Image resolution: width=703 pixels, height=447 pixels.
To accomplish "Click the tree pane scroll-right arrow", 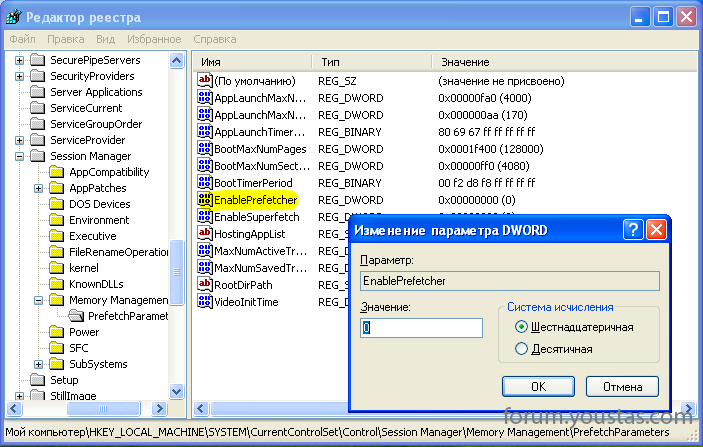I will coord(159,408).
